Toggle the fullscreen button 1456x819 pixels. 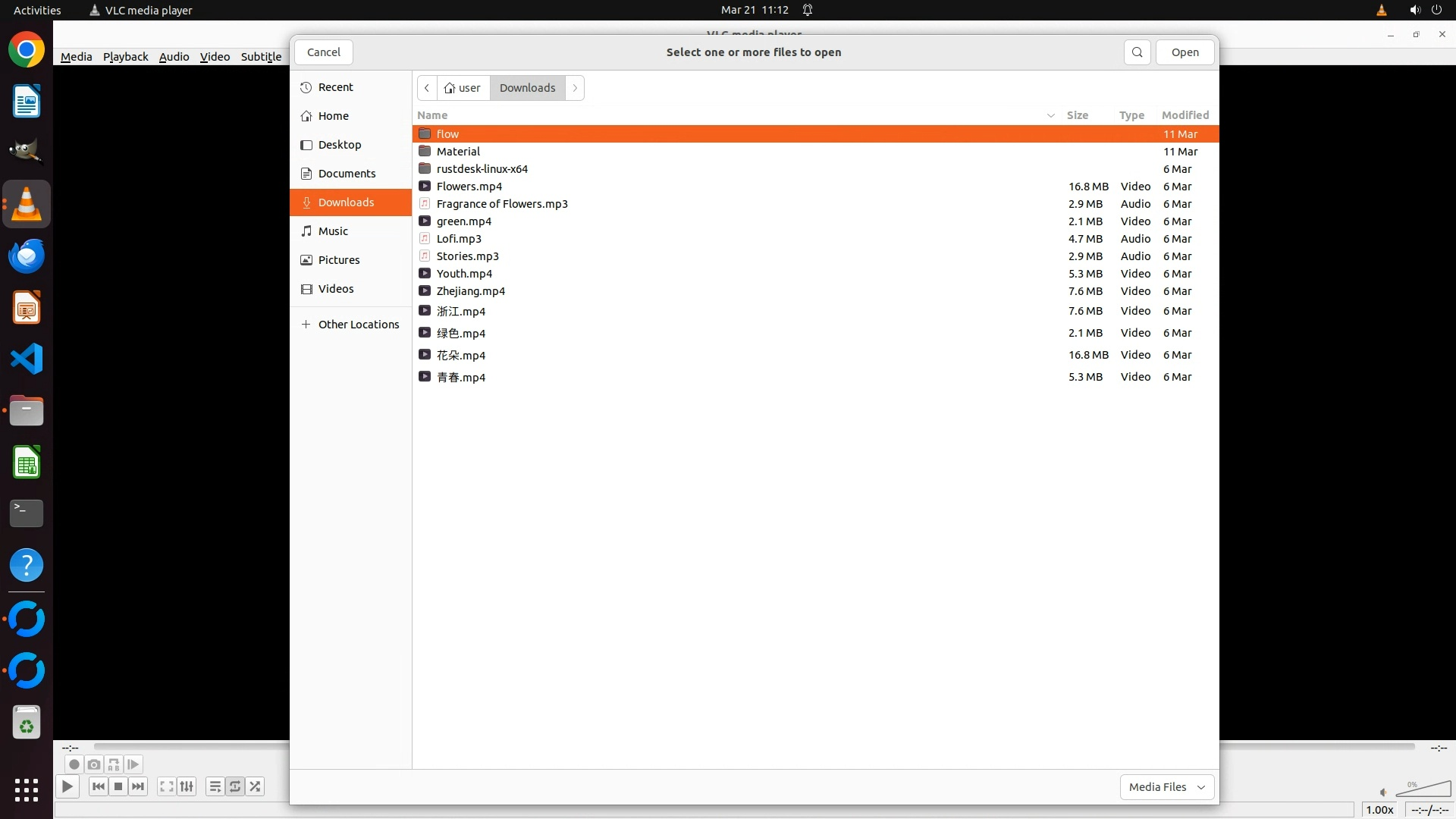point(167,786)
